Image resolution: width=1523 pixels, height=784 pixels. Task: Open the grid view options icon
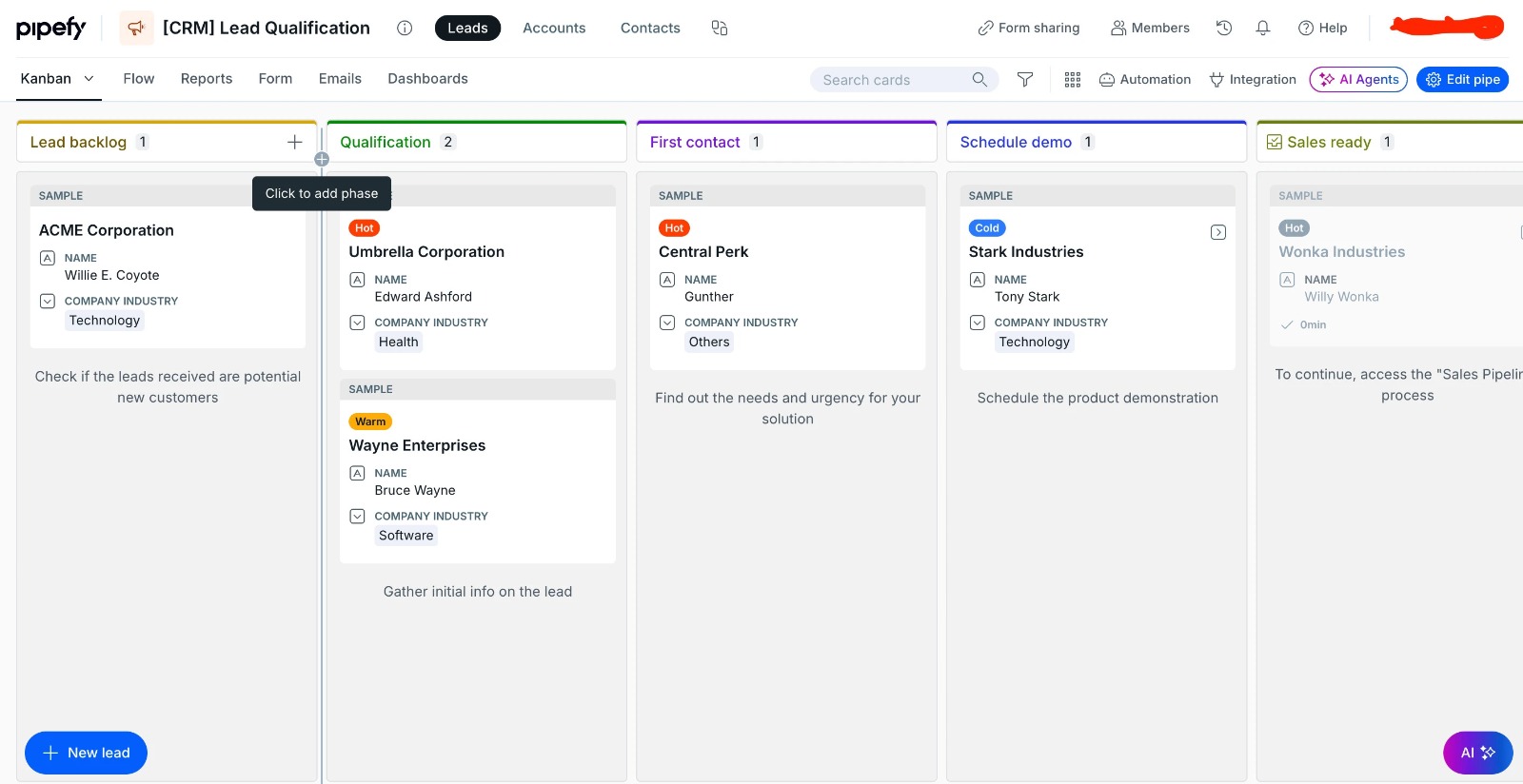(1073, 80)
